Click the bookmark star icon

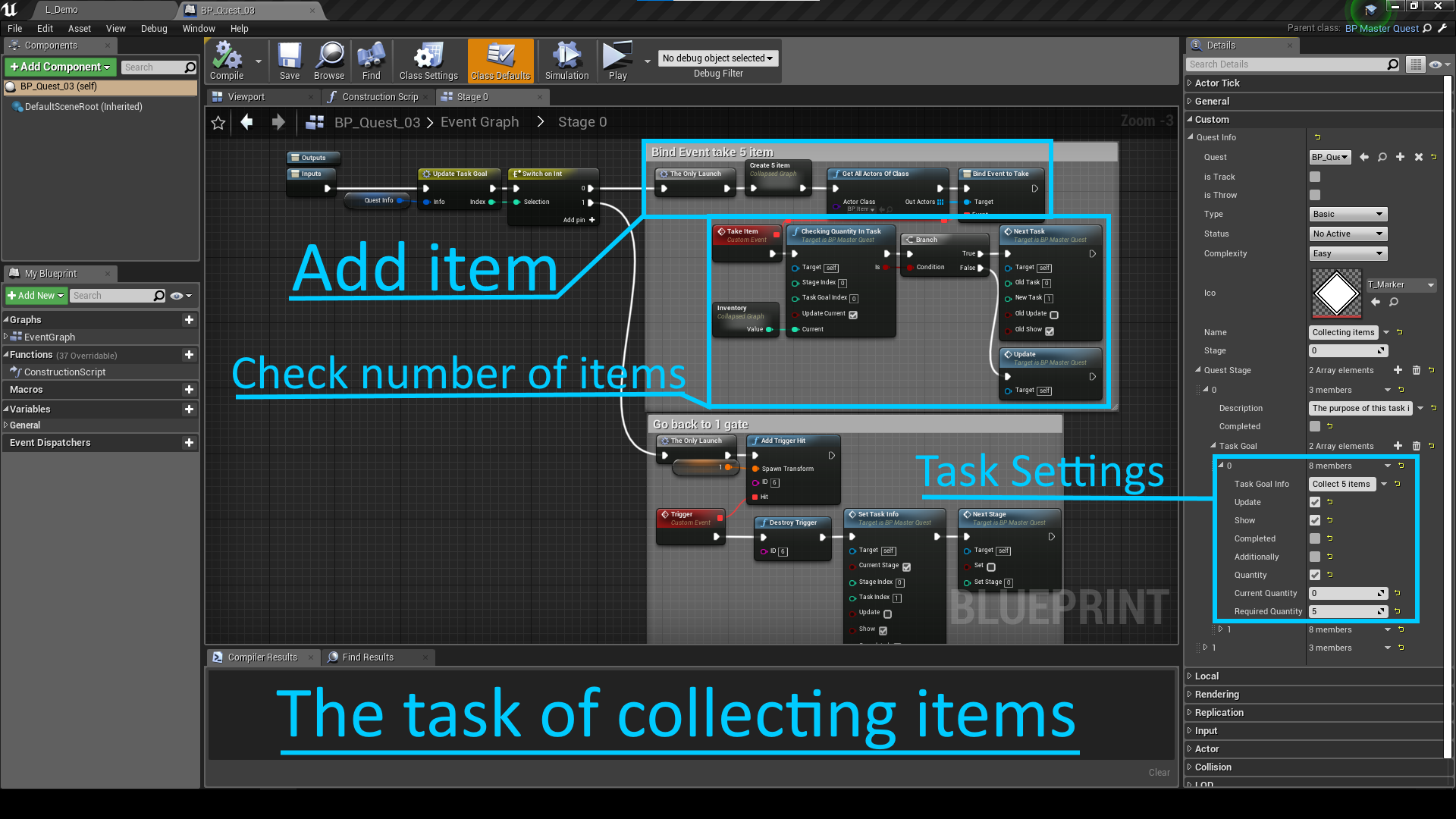coord(218,123)
